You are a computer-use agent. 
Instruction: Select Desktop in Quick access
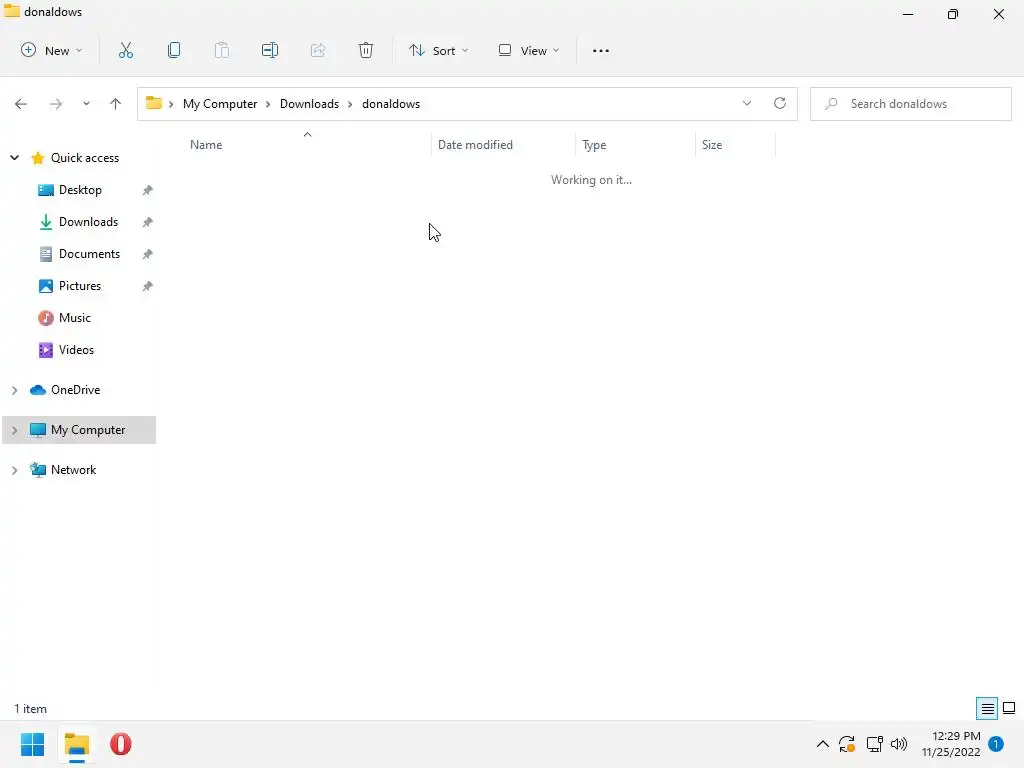pyautogui.click(x=80, y=190)
